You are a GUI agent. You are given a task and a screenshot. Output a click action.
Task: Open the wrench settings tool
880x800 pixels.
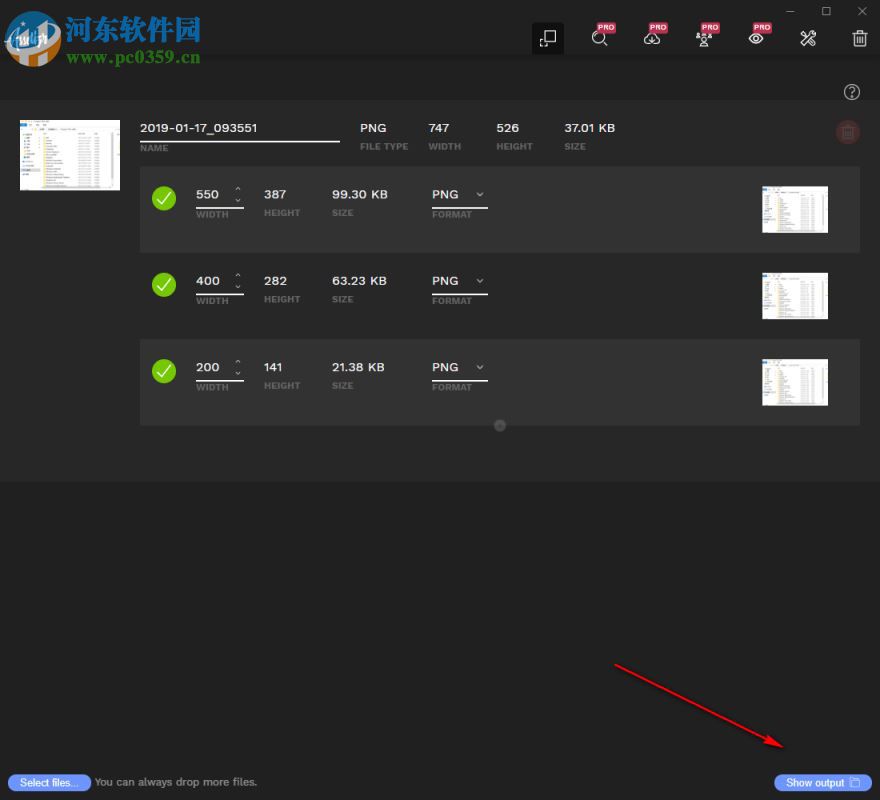(808, 38)
